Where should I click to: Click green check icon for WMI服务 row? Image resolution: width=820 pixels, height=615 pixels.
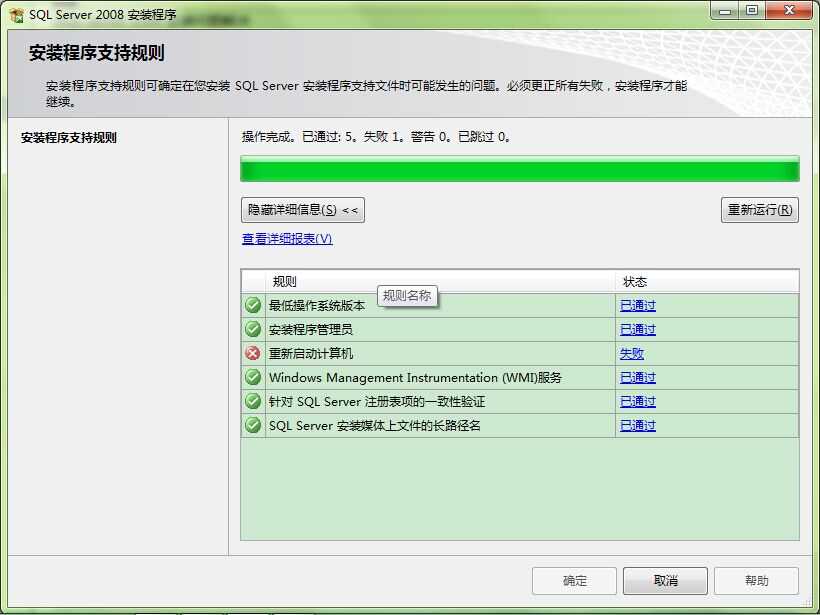click(253, 377)
